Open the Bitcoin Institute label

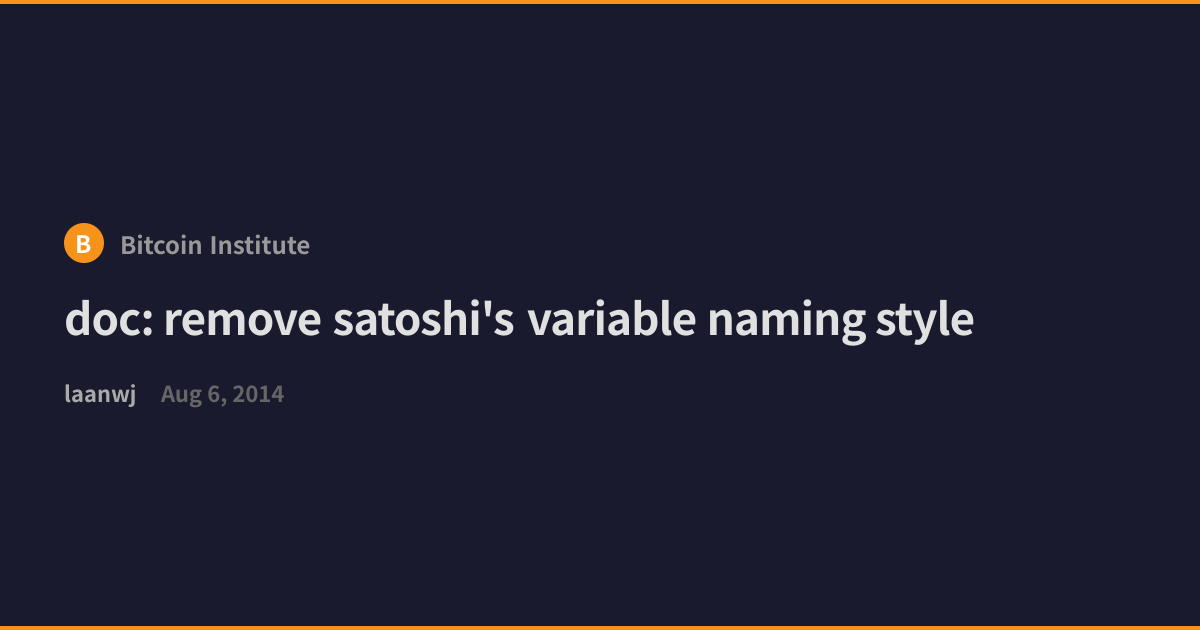[x=215, y=245]
